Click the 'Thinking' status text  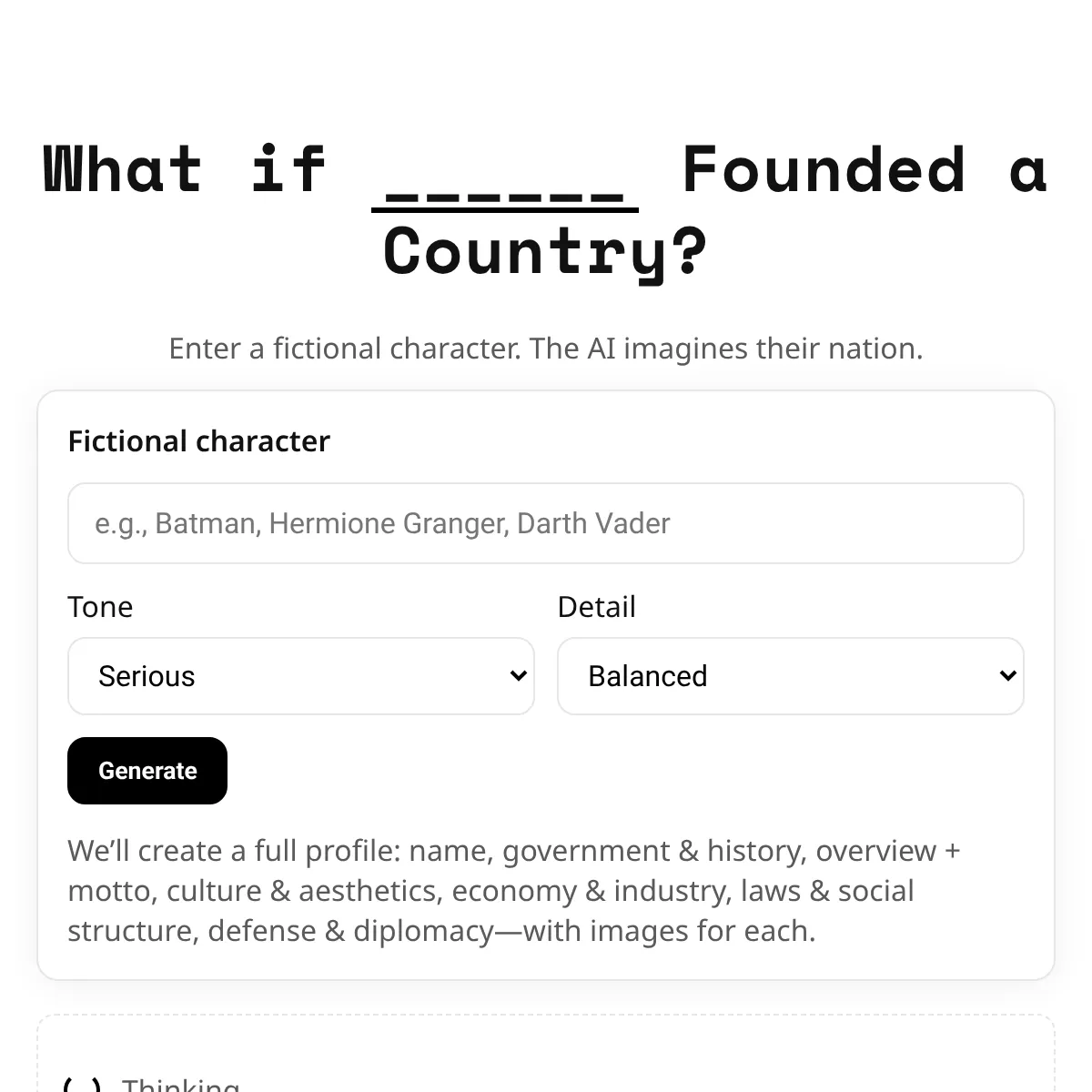pyautogui.click(x=181, y=1085)
